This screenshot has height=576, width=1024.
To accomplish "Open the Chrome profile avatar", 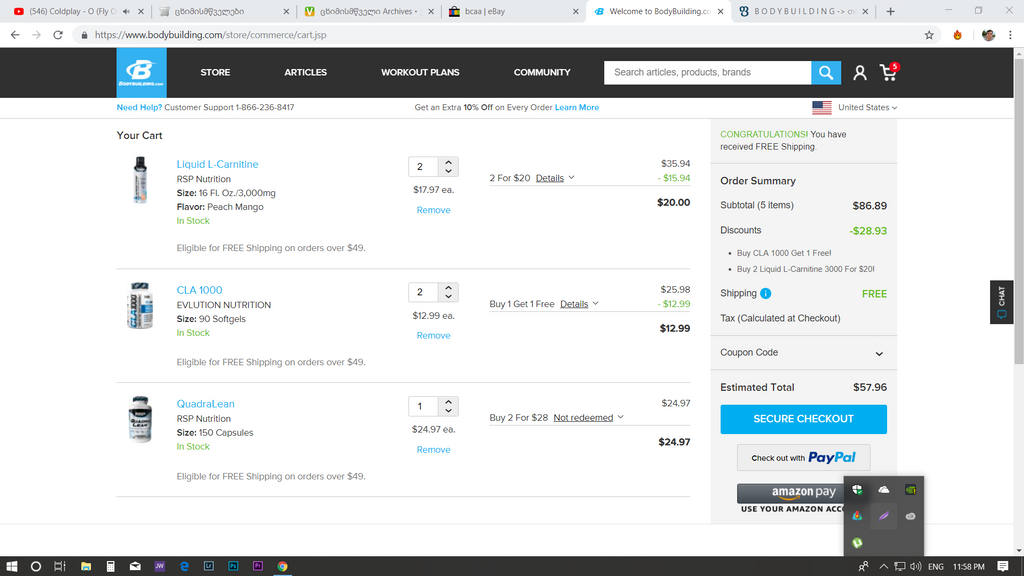I will 988,35.
